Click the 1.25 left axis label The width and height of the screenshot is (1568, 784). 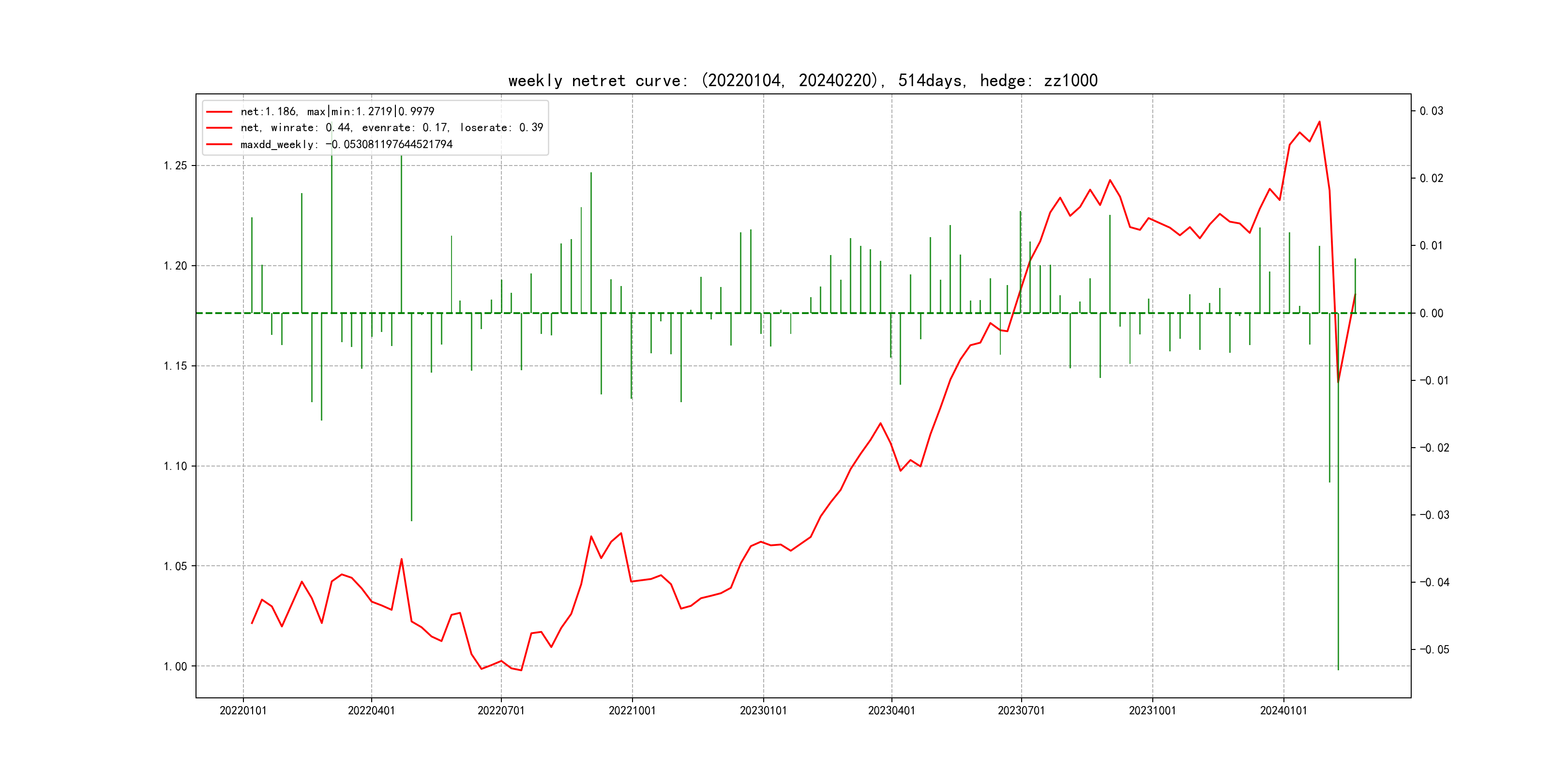coord(175,166)
